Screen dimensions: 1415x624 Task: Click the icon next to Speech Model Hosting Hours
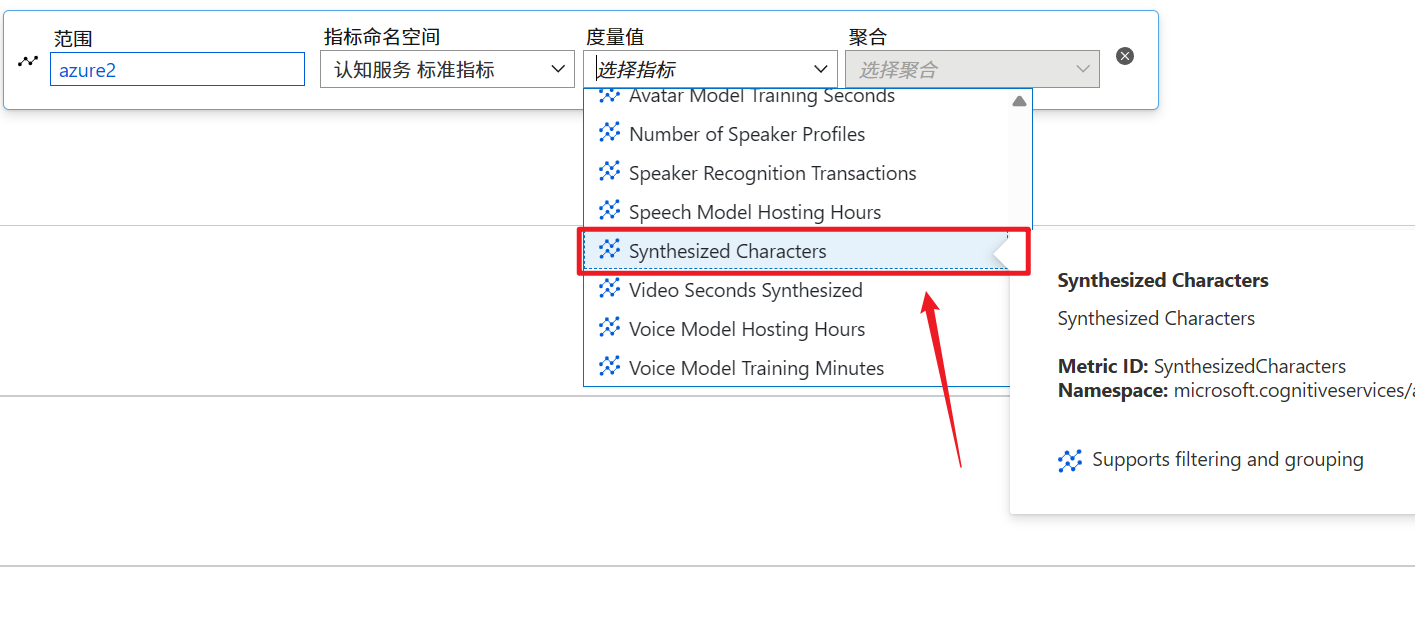609,211
